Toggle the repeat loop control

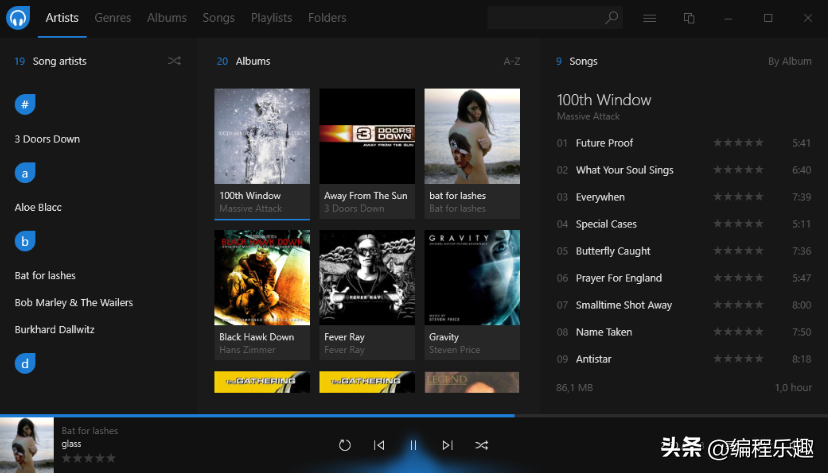[x=345, y=445]
